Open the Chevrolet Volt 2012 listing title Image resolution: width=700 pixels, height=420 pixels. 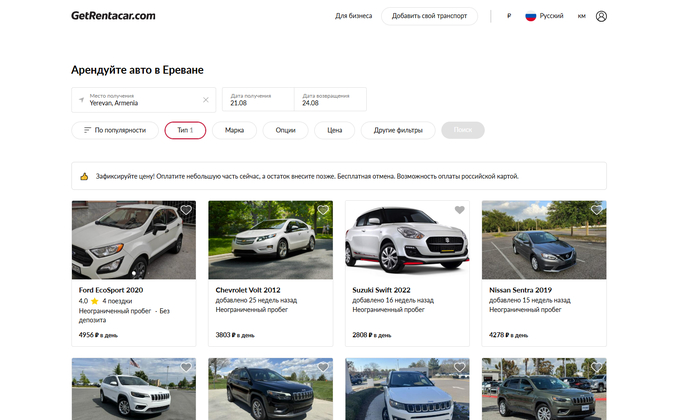point(248,290)
